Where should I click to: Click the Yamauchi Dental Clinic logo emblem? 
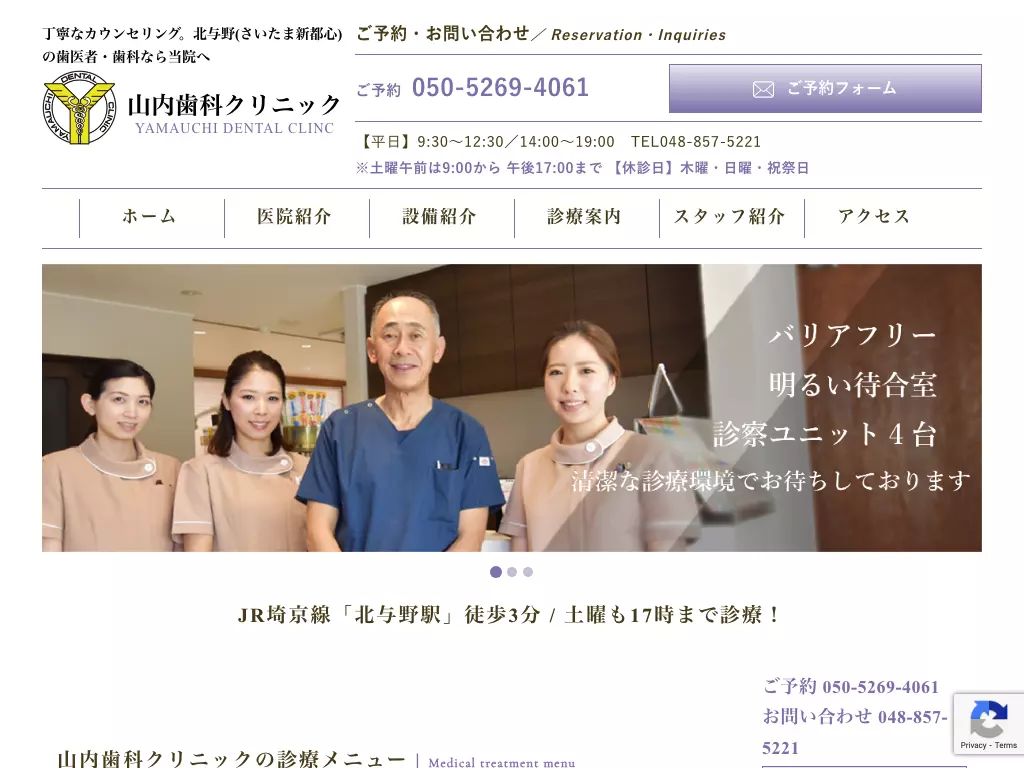pyautogui.click(x=79, y=108)
